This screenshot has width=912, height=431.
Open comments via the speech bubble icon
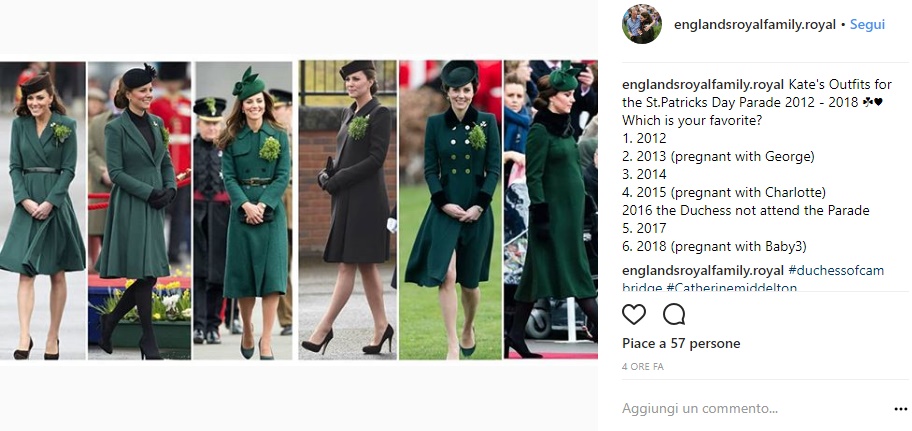674,315
